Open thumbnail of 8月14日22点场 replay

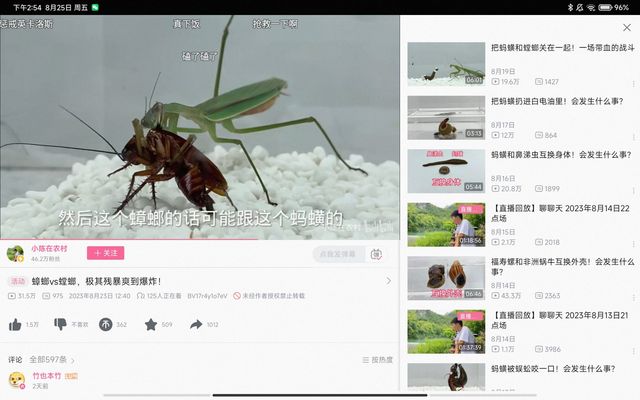pyautogui.click(x=446, y=224)
